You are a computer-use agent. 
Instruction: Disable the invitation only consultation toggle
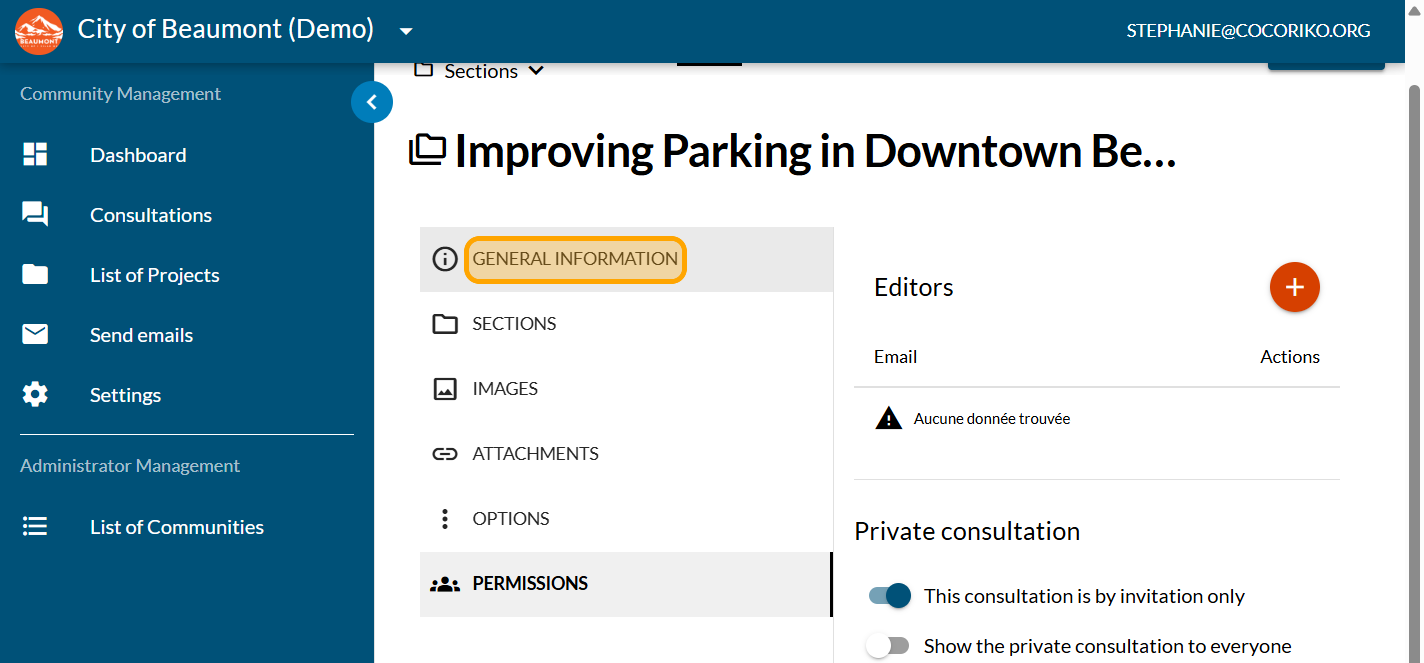point(890,596)
